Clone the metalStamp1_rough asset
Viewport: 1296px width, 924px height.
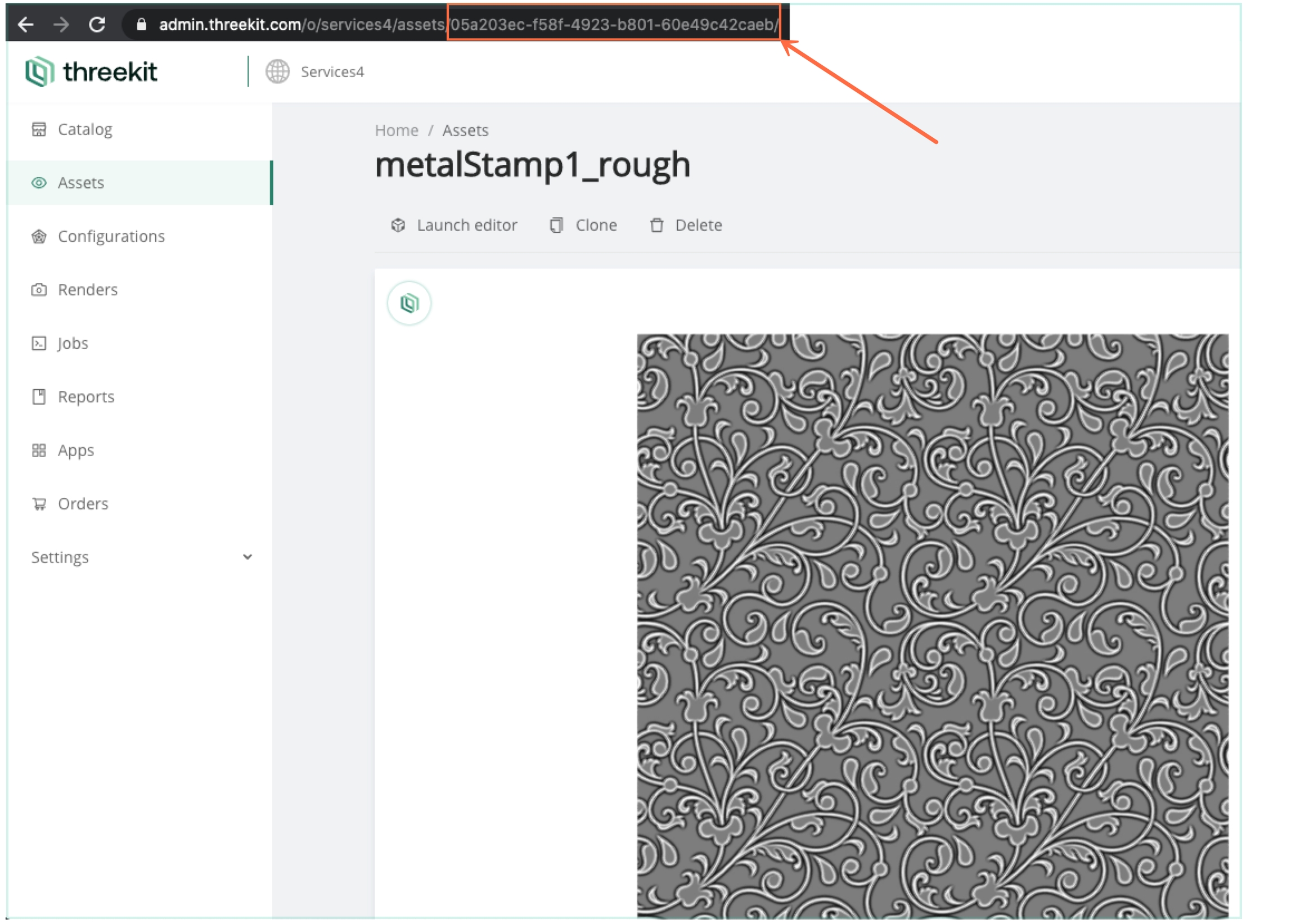[x=584, y=226]
